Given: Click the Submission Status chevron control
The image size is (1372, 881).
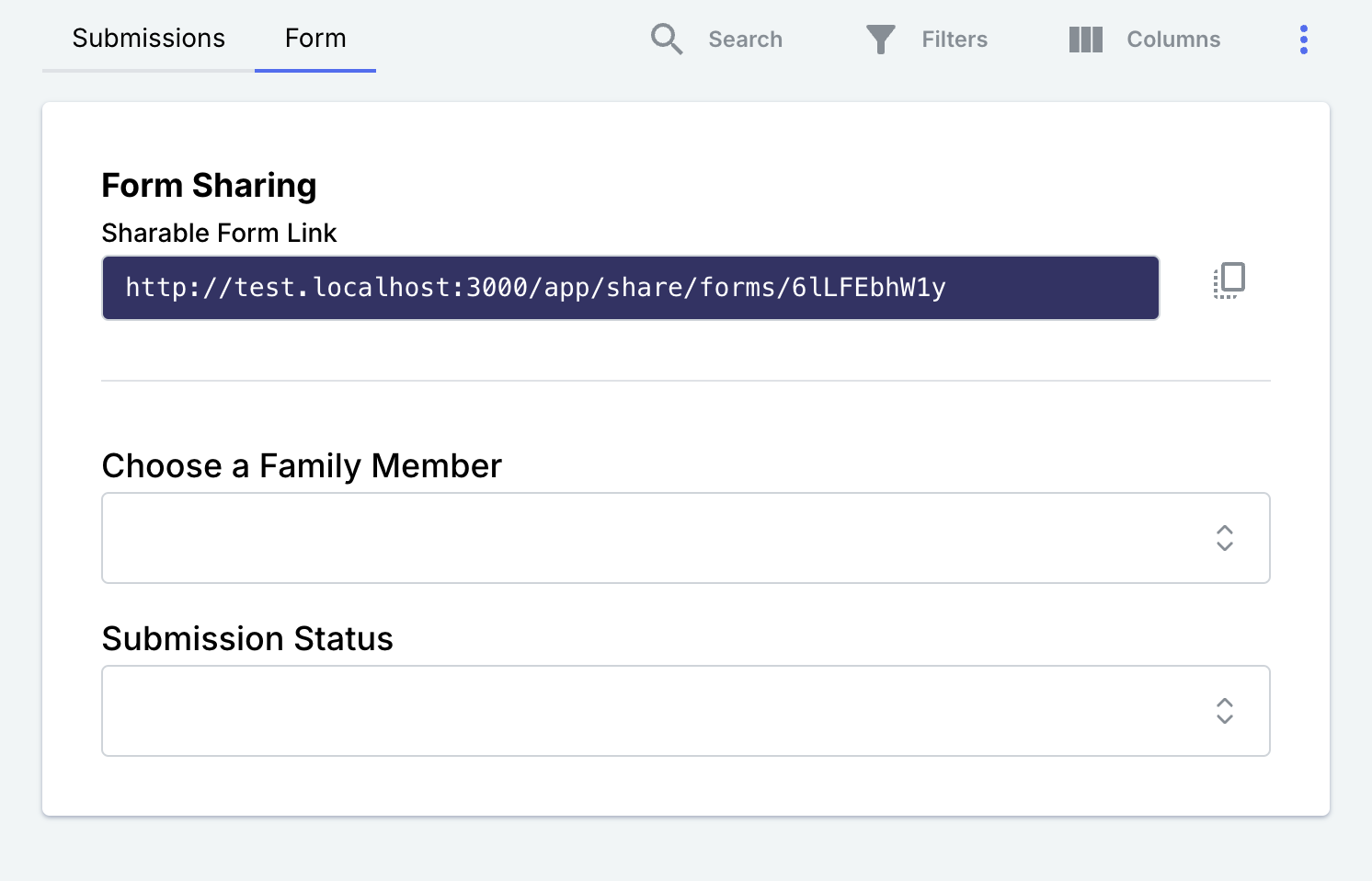Looking at the screenshot, I should point(1224,711).
